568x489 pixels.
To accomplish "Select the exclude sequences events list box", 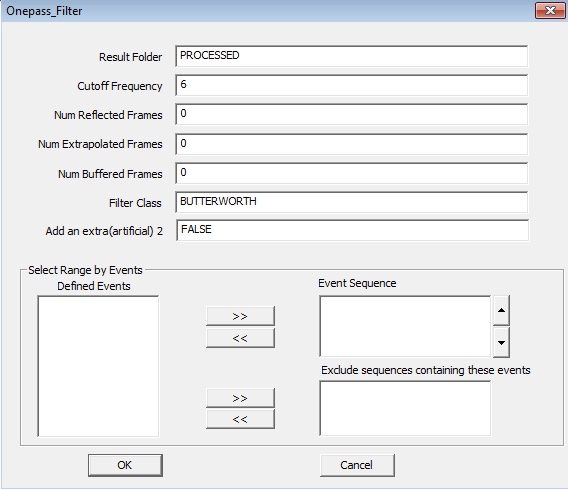I will pos(405,408).
